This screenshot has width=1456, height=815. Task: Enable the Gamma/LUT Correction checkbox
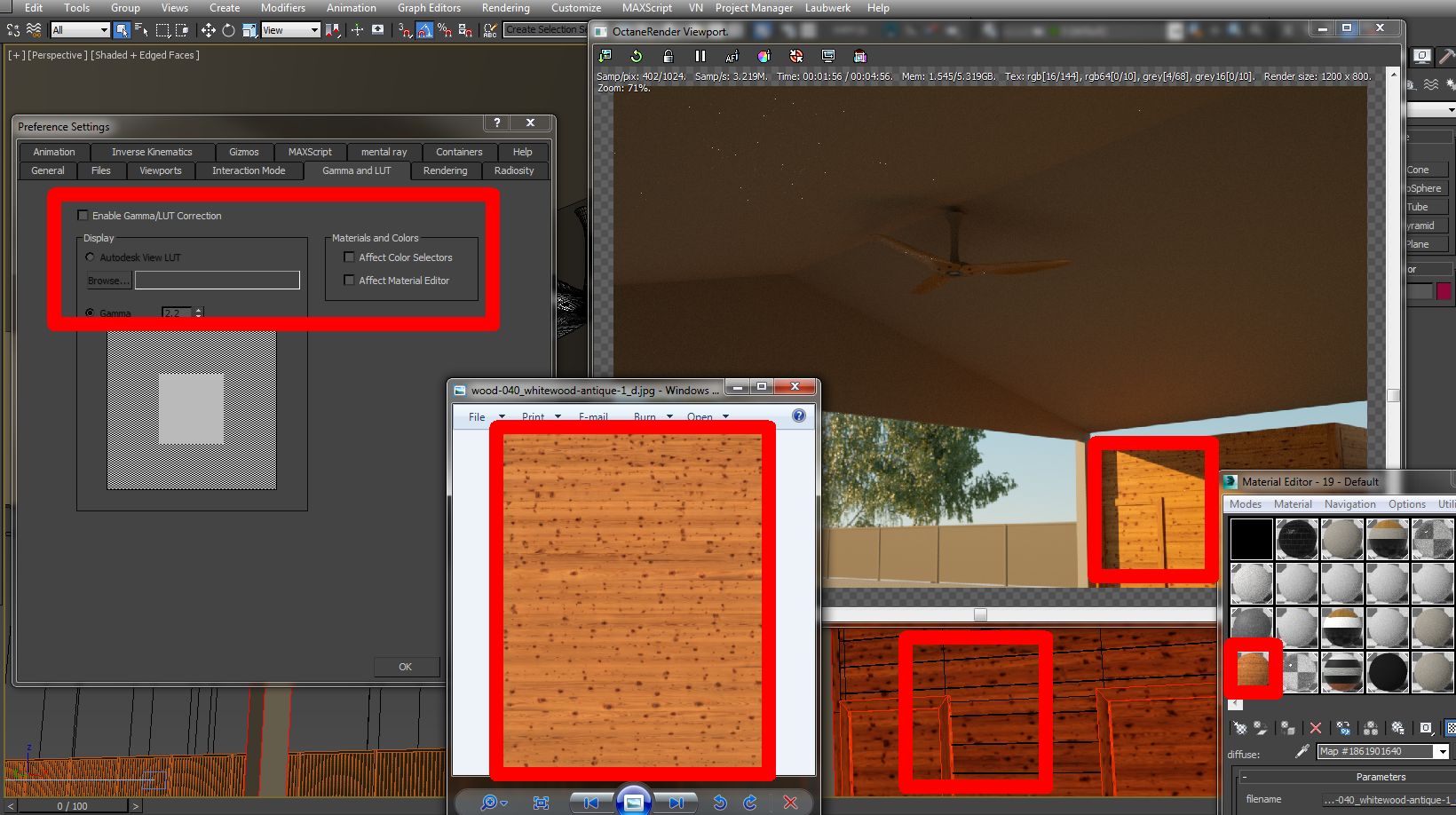(83, 215)
